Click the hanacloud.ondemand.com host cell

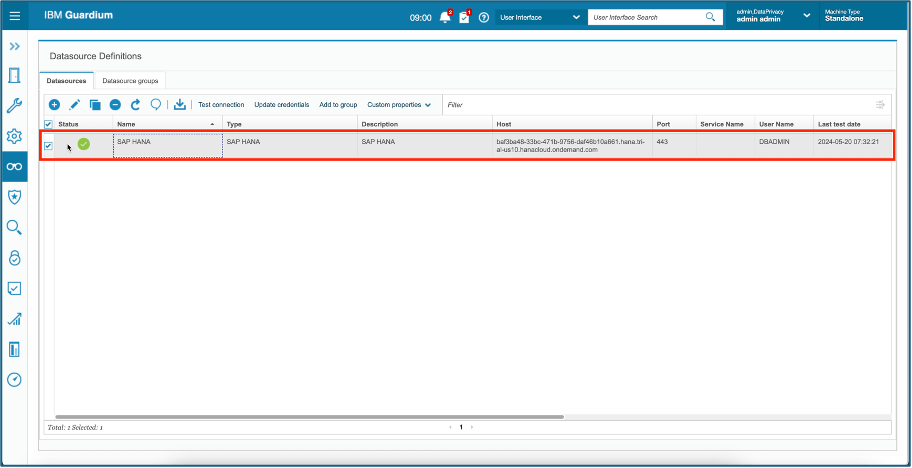(x=571, y=145)
